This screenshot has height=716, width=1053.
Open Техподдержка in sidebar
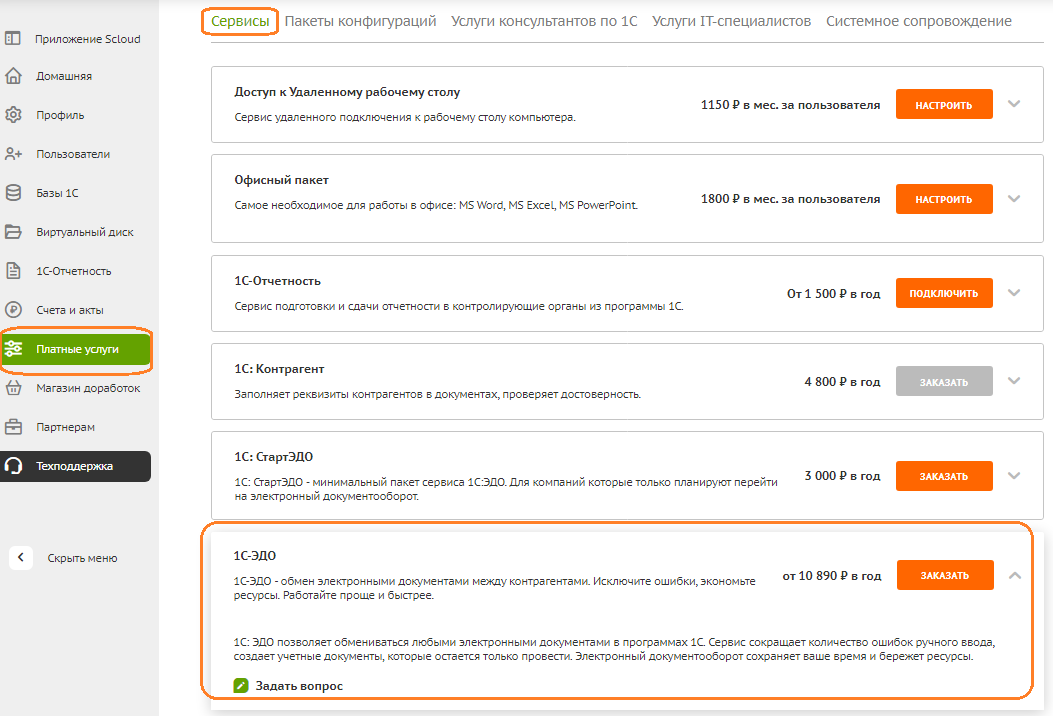(x=75, y=466)
